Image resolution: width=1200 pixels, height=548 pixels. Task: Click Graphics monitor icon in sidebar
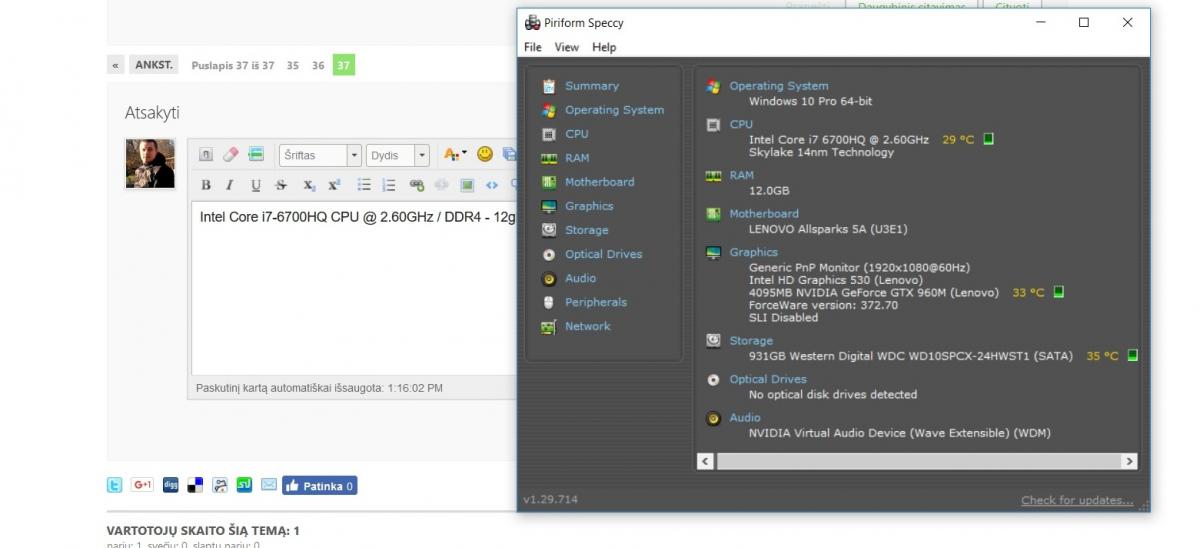(x=548, y=206)
